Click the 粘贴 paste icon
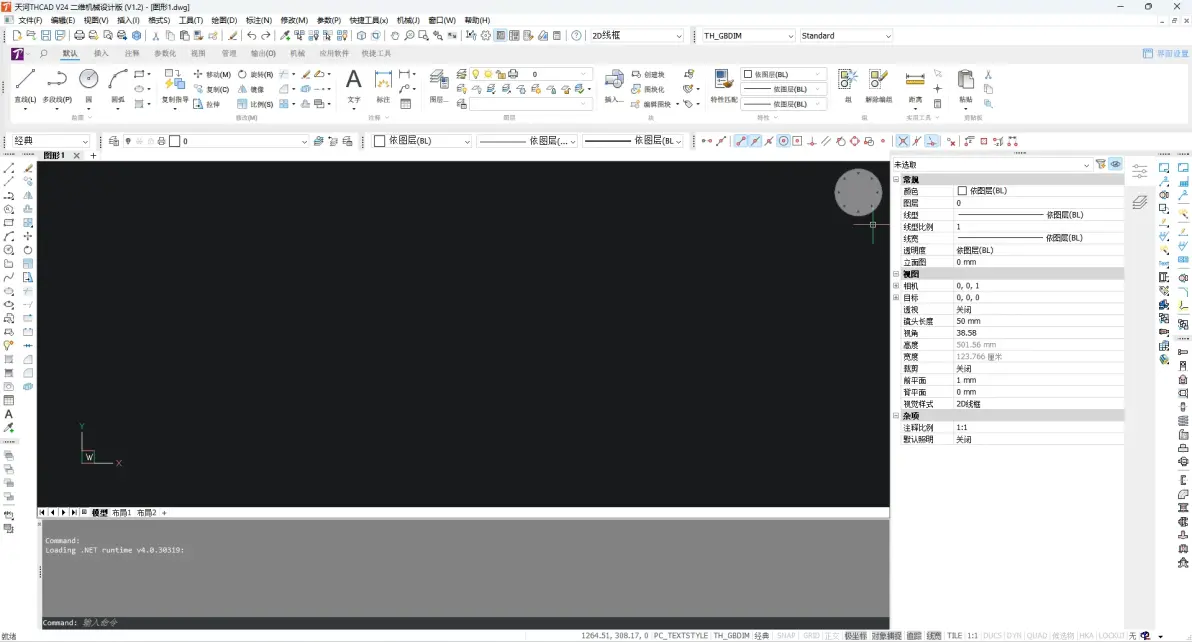Image resolution: width=1192 pixels, height=642 pixels. (965, 85)
